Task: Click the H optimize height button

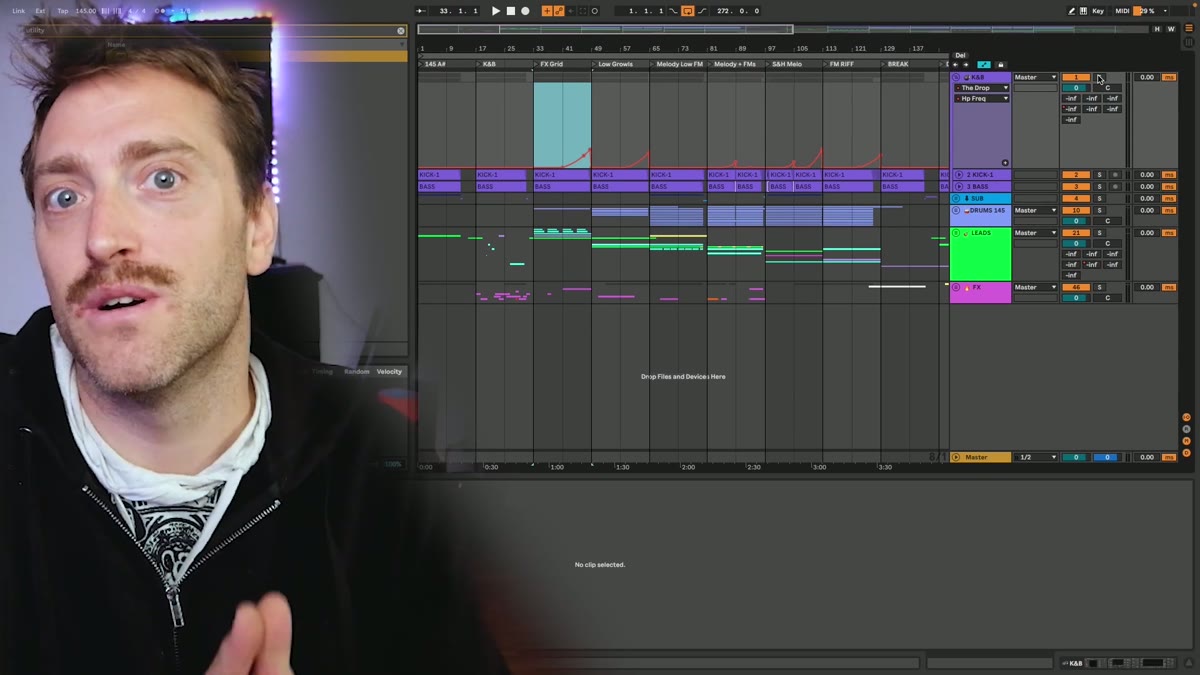Action: (1157, 29)
